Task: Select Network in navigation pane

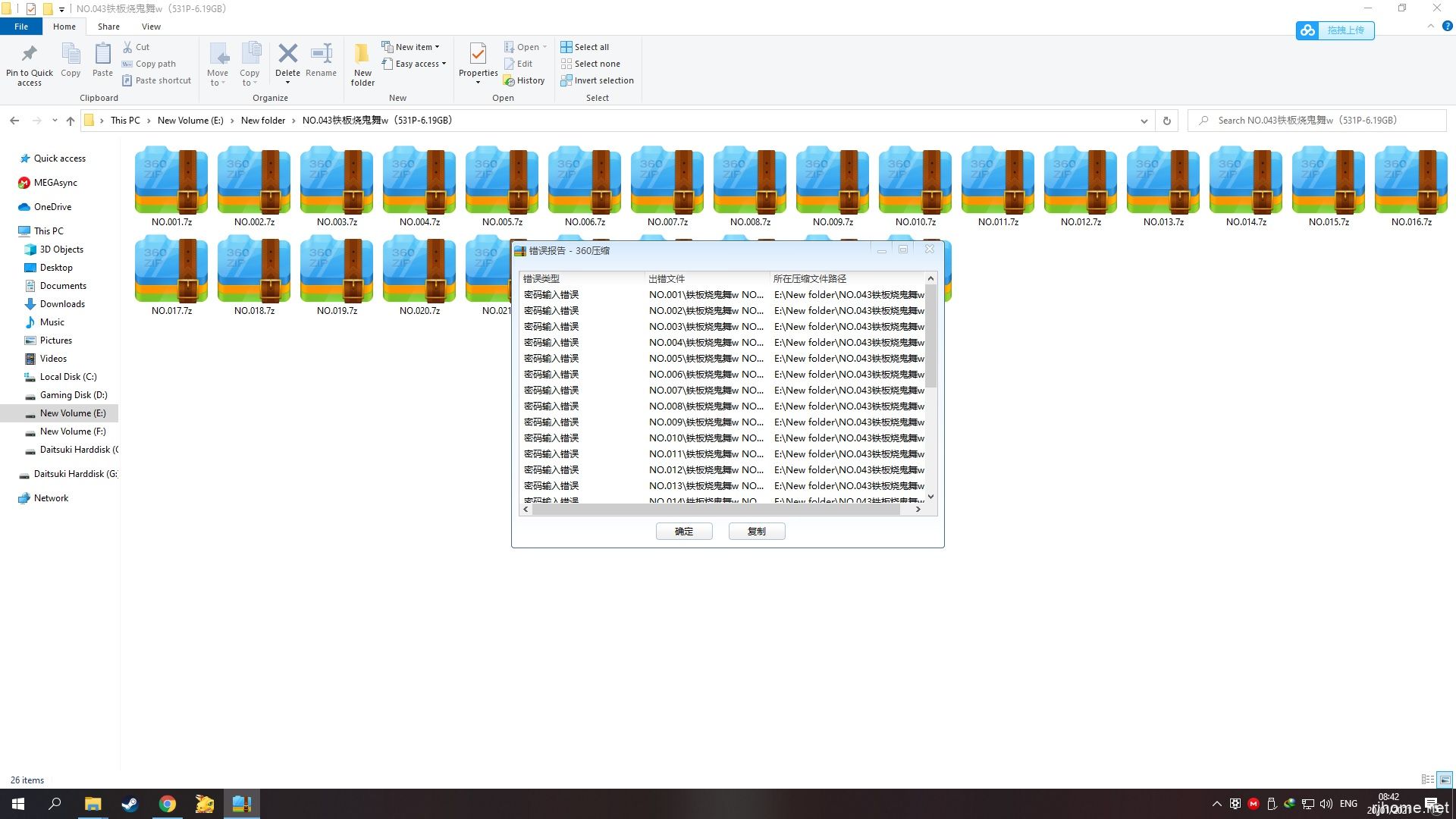Action: 51,498
